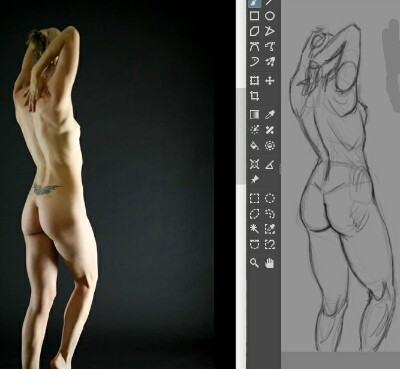Screen dimensions: 400x369
Task: Pick the Color Sampler eyedropper tool
Action: [270, 115]
